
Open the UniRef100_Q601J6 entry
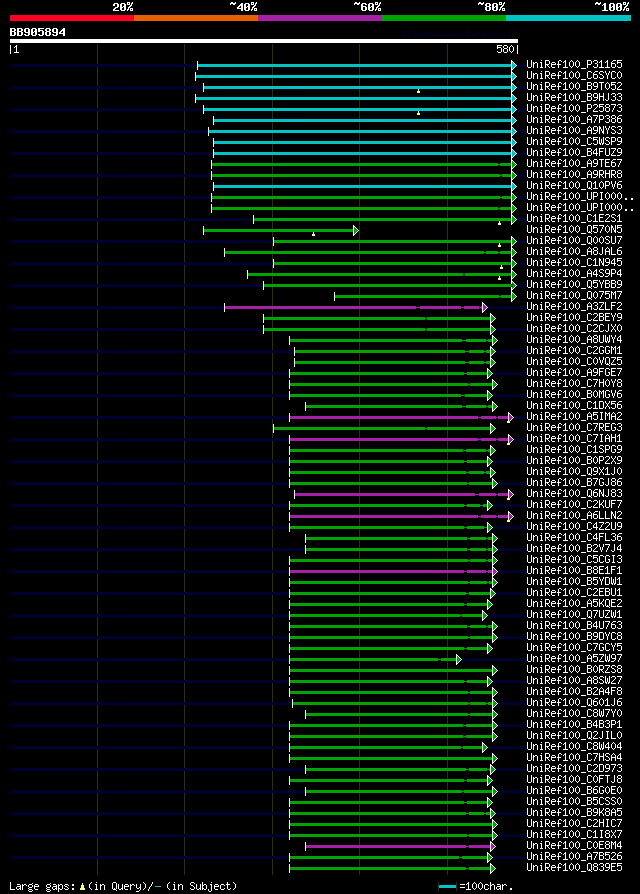click(x=574, y=702)
